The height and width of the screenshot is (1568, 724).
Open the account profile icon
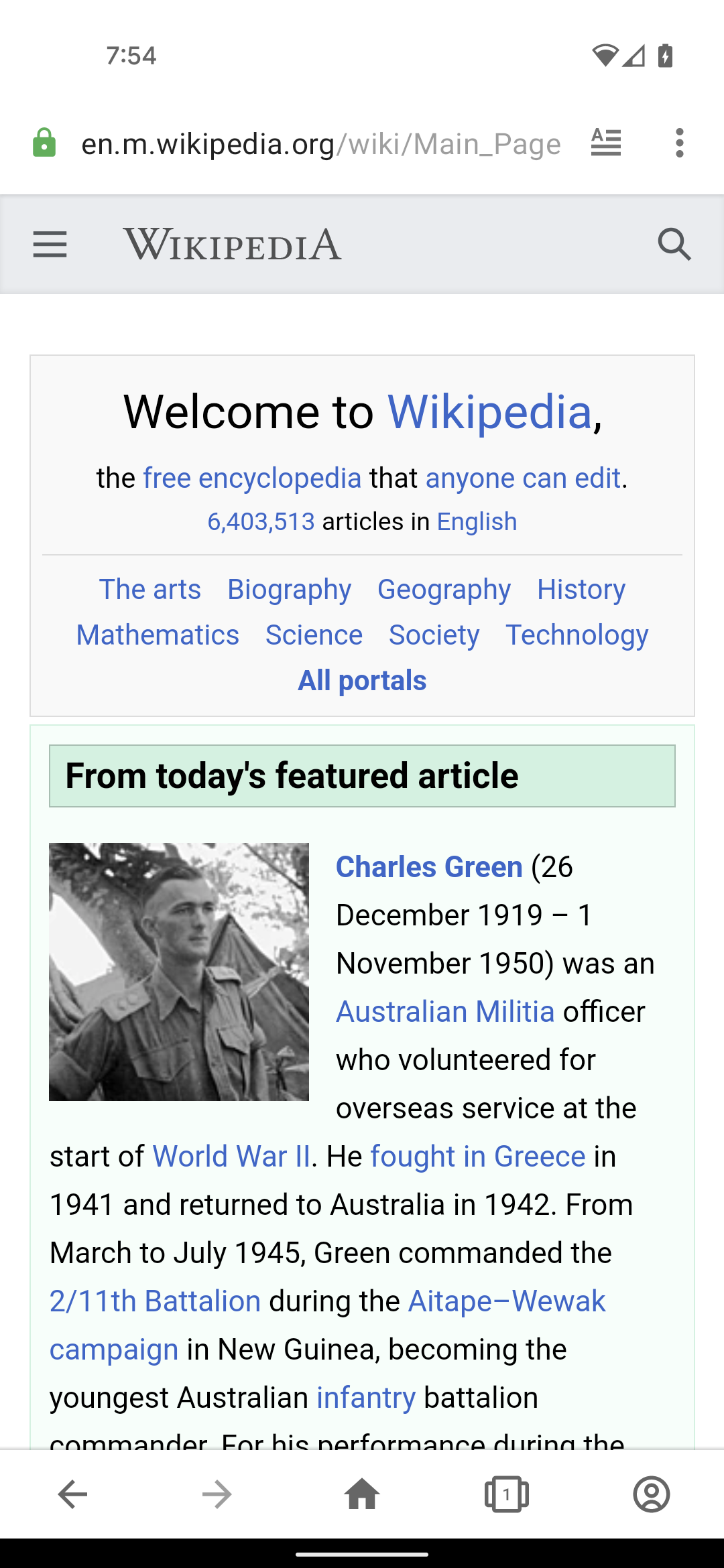point(652,1494)
